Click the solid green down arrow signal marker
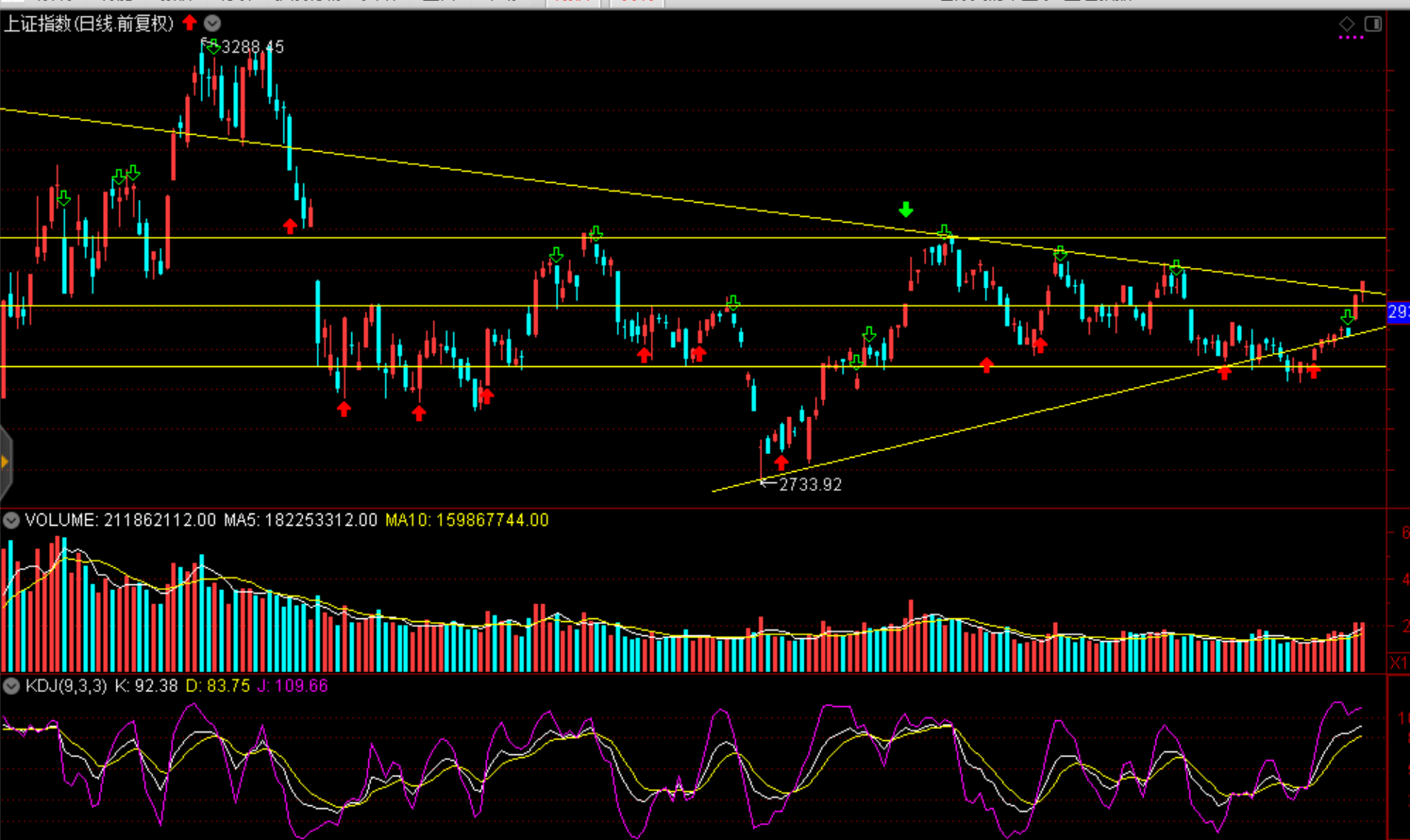Image resolution: width=1410 pixels, height=840 pixels. (x=906, y=210)
